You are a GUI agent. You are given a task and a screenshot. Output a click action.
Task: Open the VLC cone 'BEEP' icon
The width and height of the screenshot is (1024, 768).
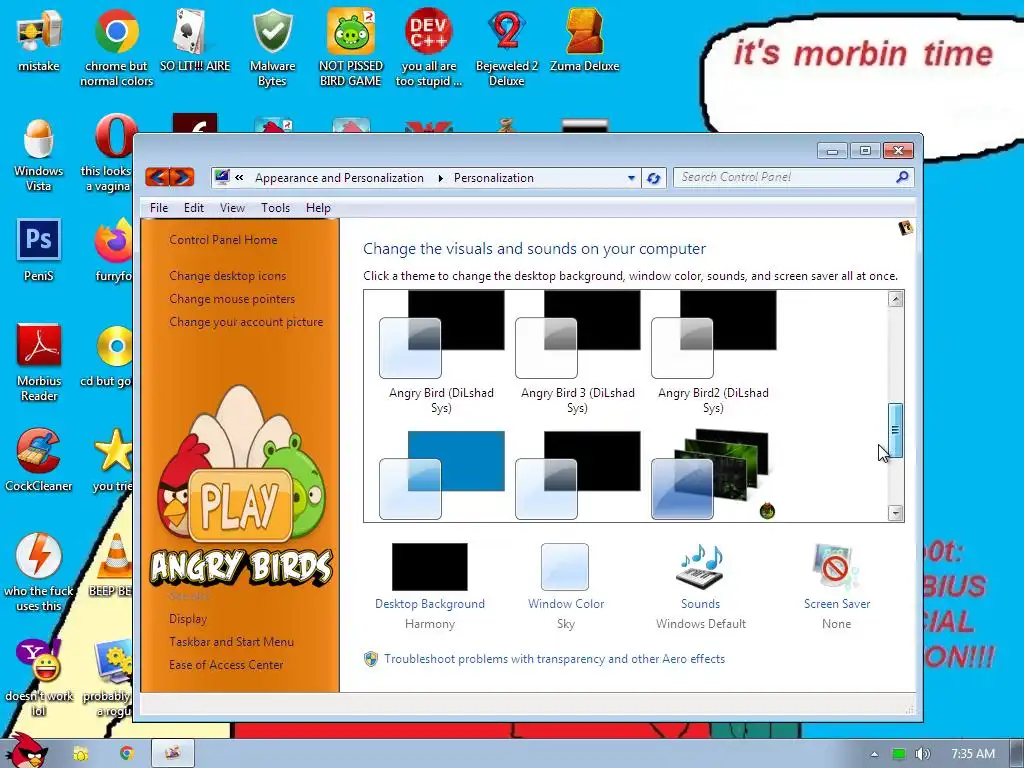pos(116,556)
